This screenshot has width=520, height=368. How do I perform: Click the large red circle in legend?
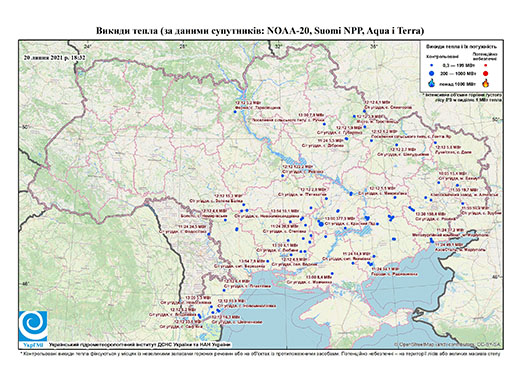(x=485, y=74)
